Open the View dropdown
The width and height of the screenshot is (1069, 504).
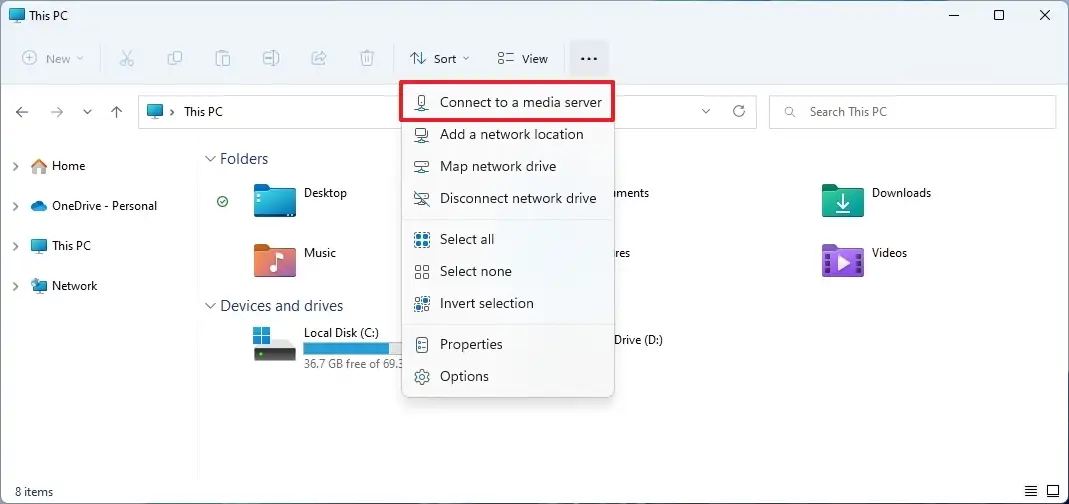coord(523,59)
